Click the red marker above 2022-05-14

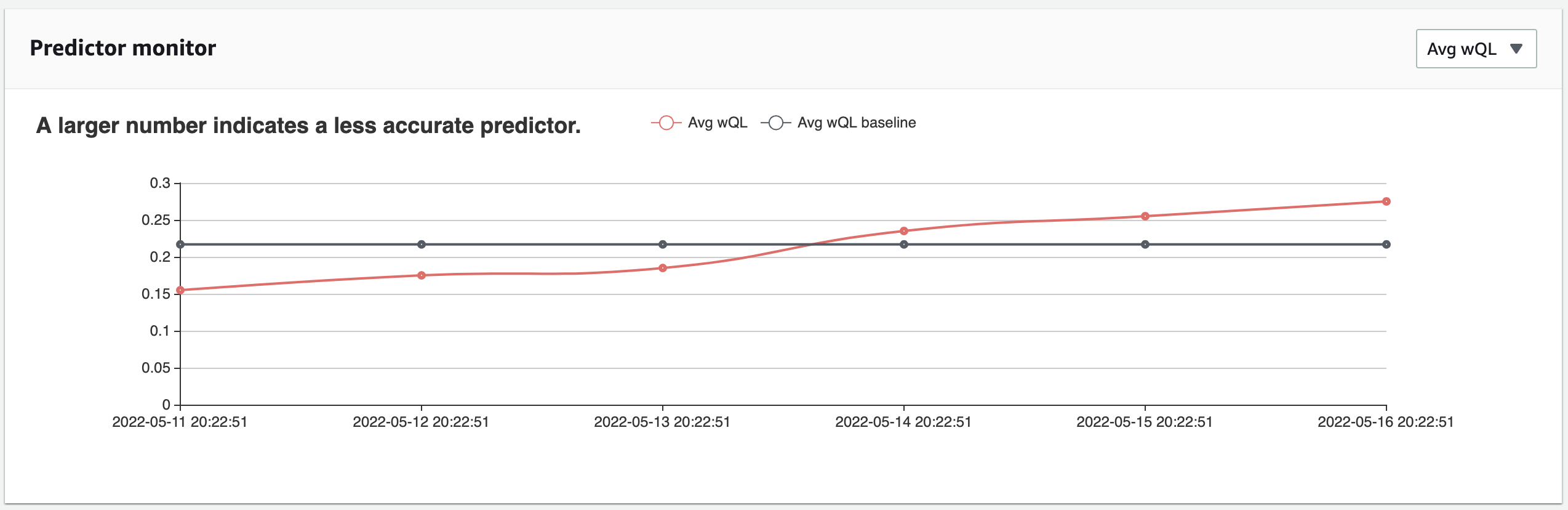click(x=903, y=230)
